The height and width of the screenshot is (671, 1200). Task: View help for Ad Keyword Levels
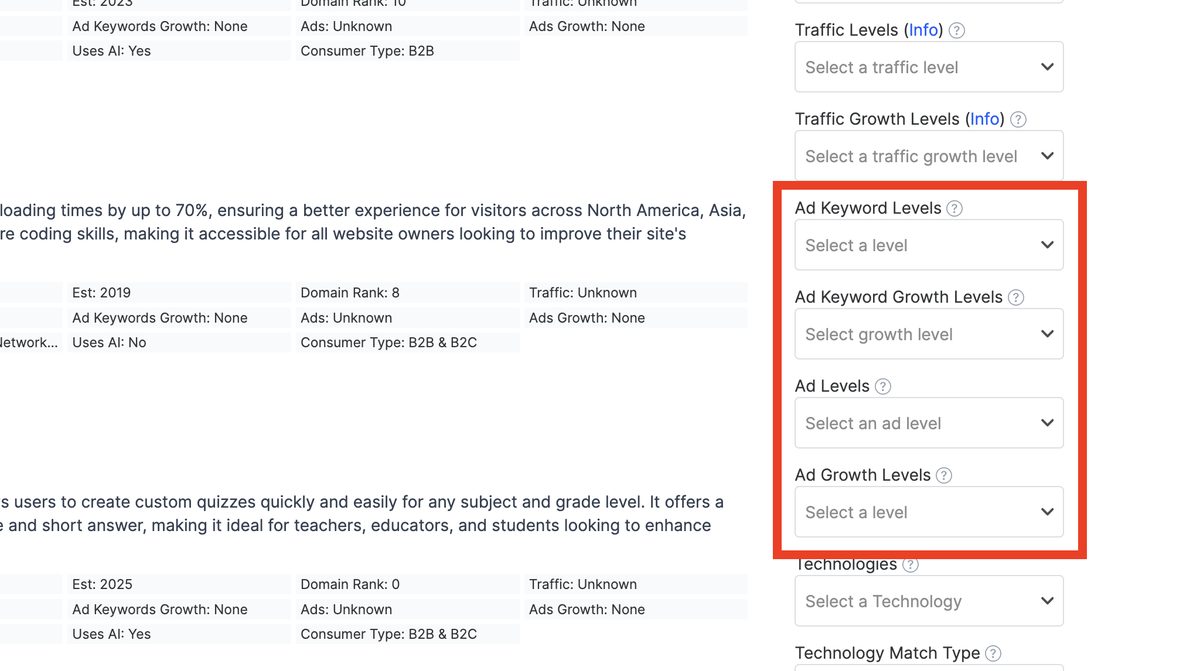coord(955,207)
